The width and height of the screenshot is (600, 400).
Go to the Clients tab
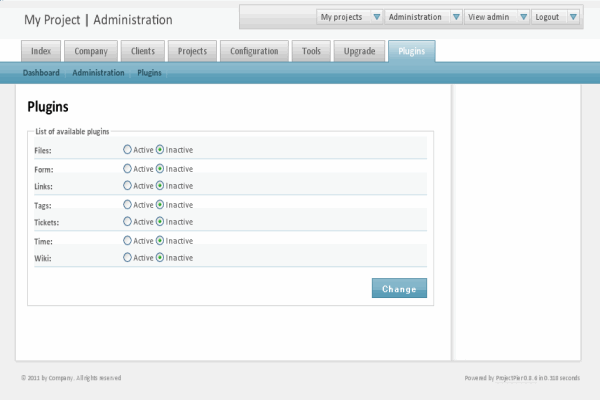(142, 51)
